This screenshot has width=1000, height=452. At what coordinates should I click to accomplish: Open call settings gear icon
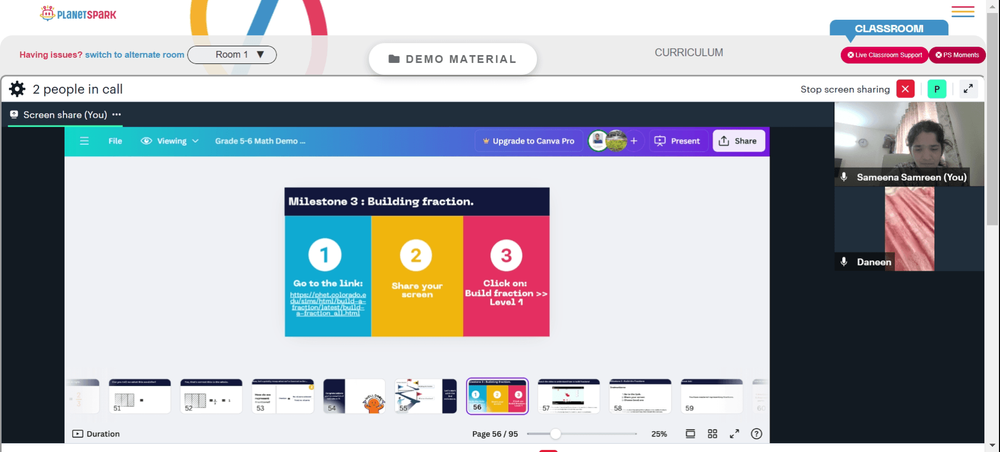coord(17,89)
